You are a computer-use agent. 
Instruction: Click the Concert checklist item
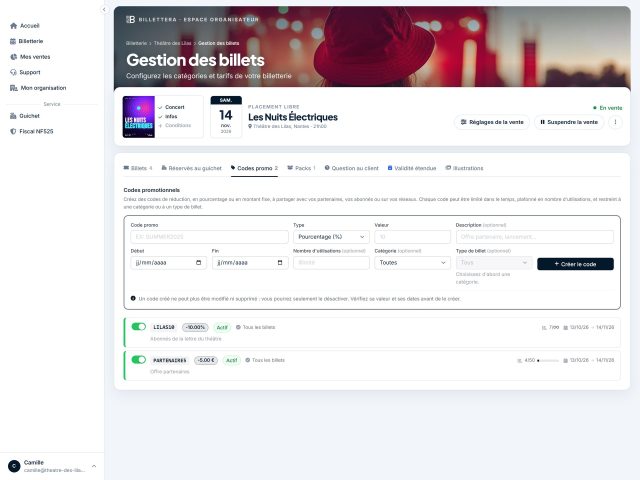(171, 107)
